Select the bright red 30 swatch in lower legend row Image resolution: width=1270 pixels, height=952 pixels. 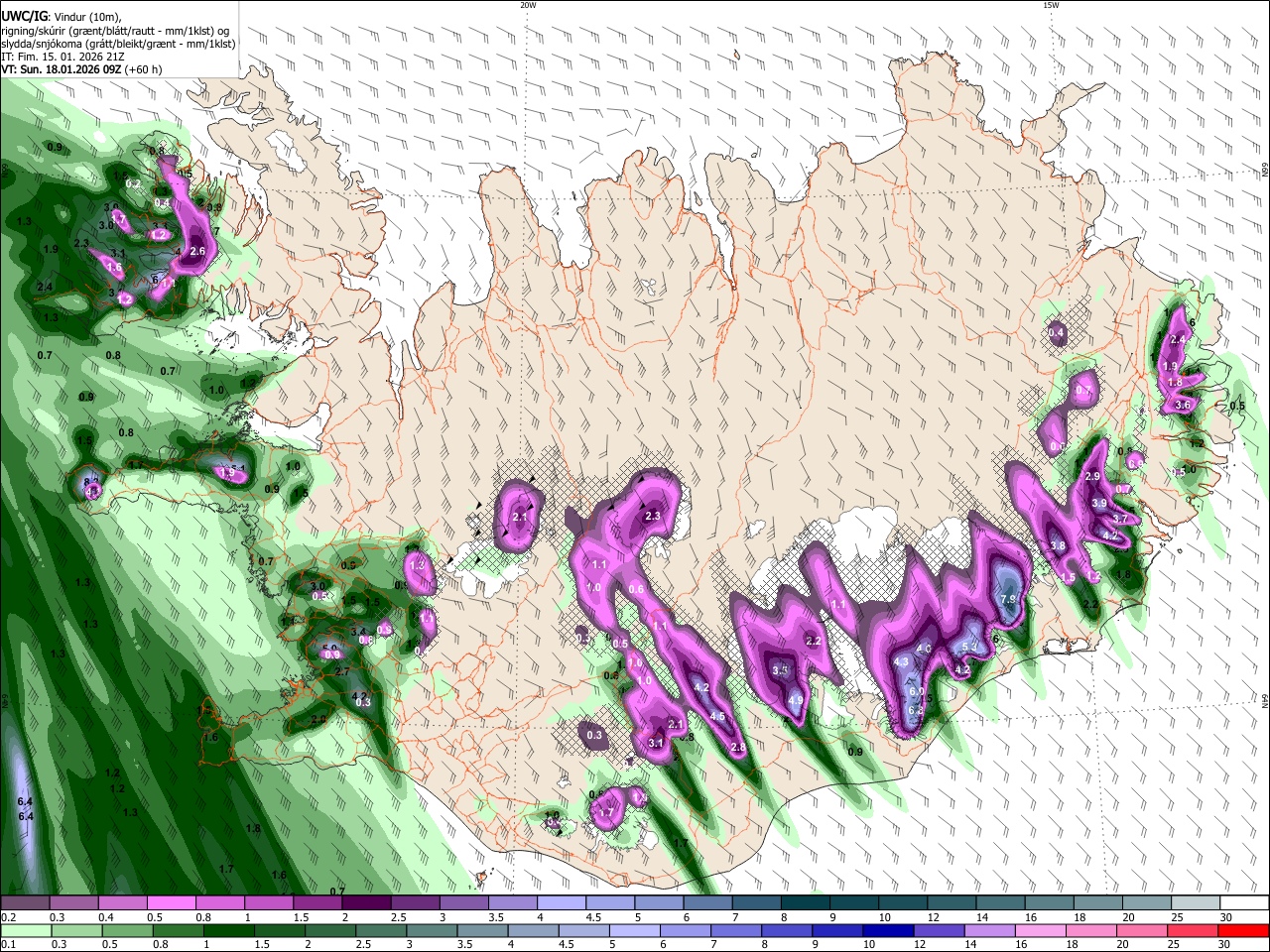[x=1244, y=930]
